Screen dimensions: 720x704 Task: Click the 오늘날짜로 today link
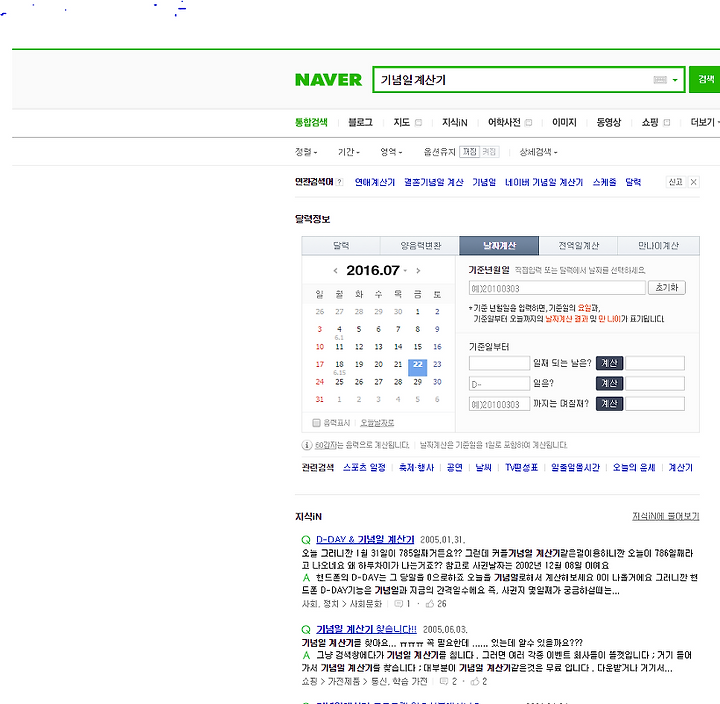click(x=377, y=423)
